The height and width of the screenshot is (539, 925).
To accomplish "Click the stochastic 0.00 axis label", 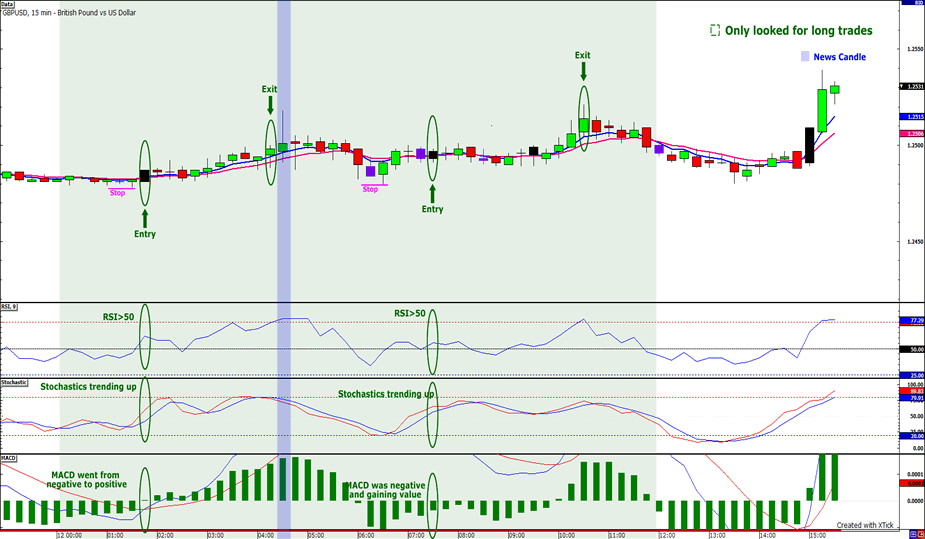I will click(x=917, y=448).
